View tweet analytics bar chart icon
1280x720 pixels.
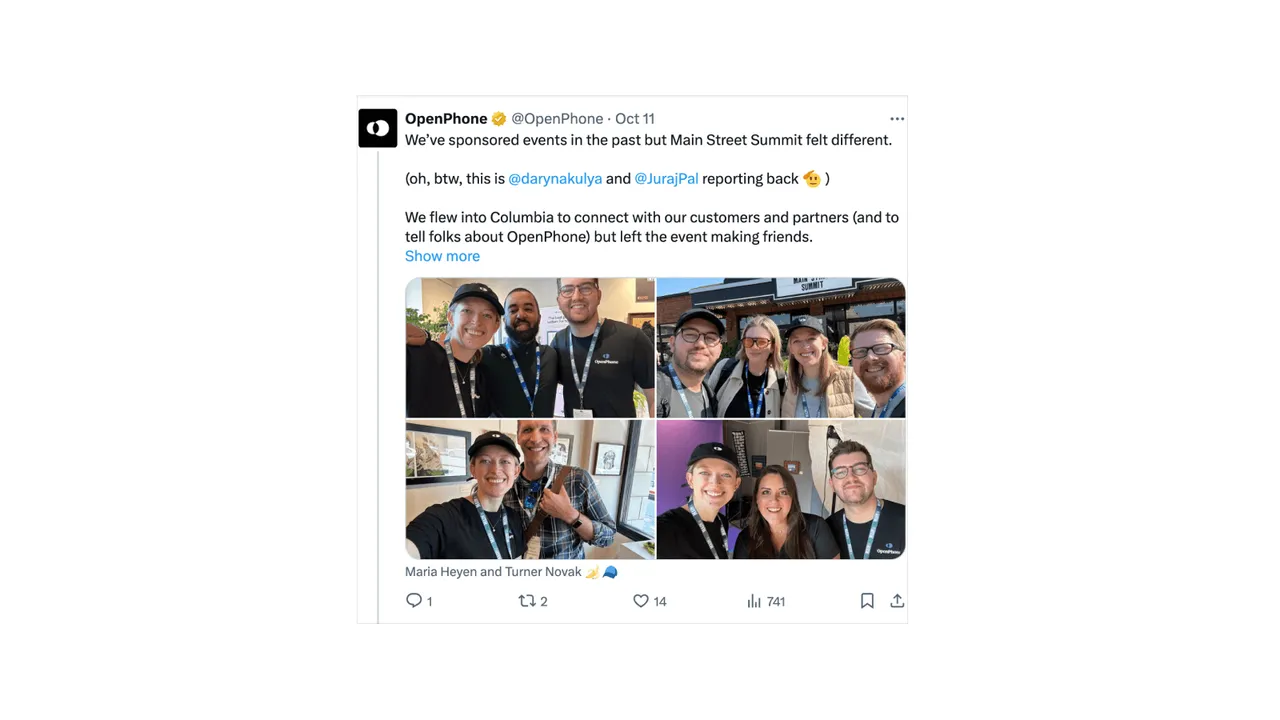coord(754,600)
